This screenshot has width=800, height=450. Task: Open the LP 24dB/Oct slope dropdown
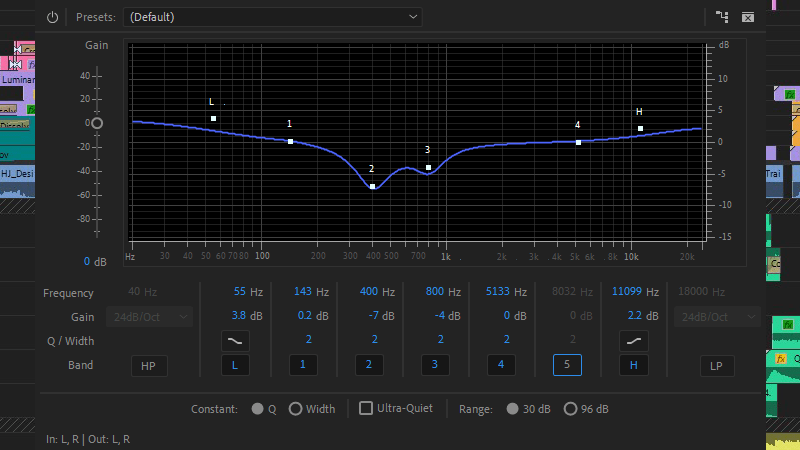(x=717, y=317)
